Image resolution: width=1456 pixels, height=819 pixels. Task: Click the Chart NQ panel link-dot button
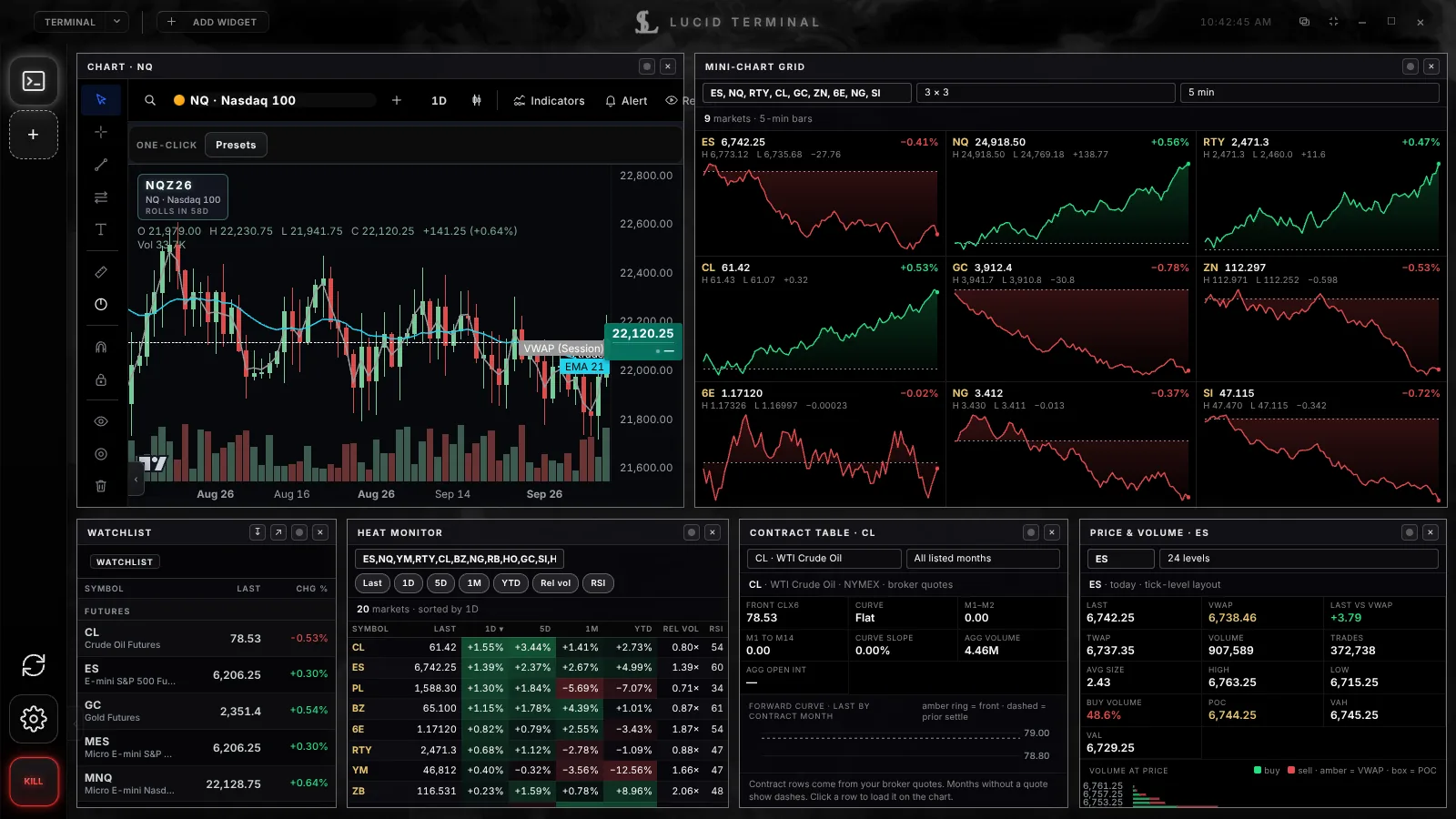tap(647, 66)
